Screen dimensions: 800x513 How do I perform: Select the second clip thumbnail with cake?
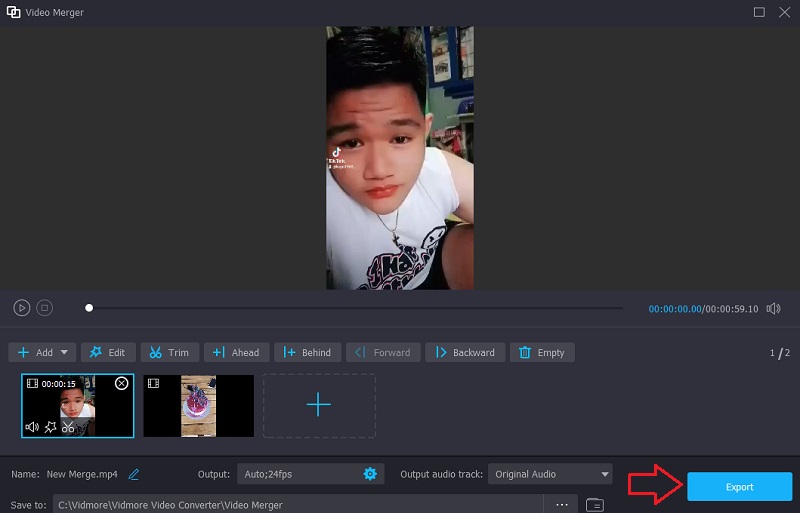click(x=198, y=406)
